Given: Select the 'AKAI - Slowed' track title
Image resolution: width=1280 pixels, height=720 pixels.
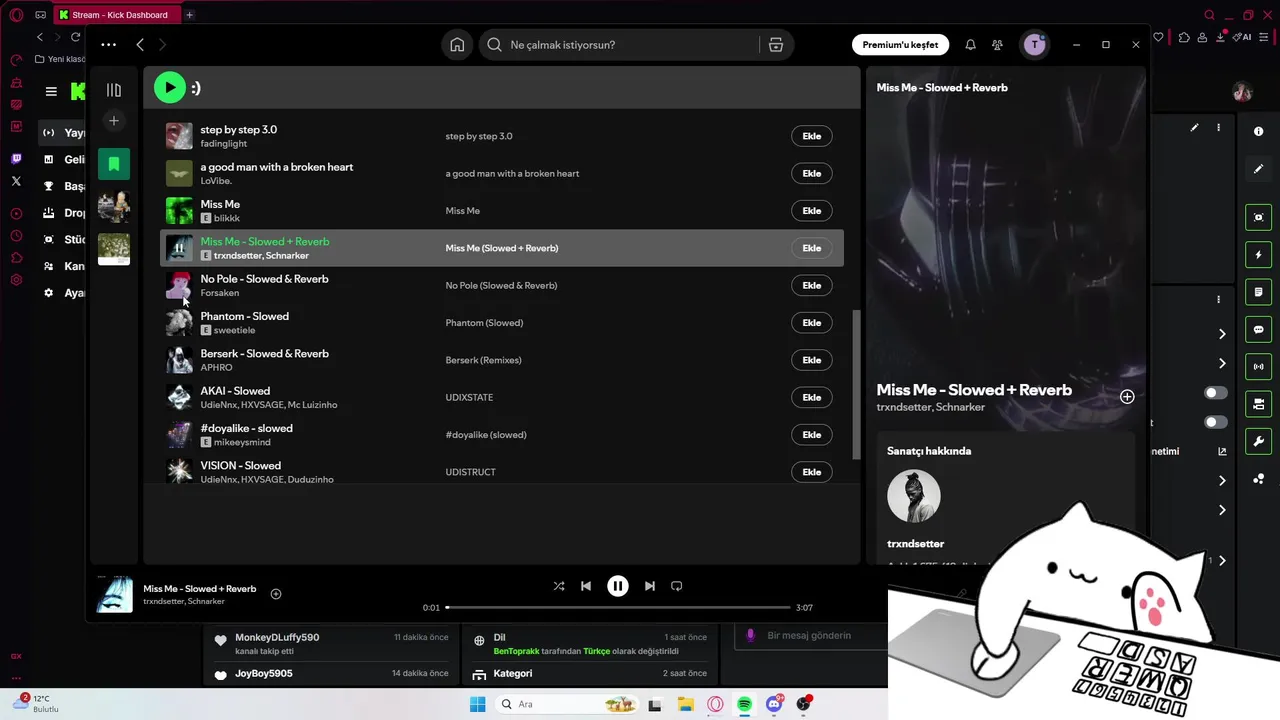Looking at the screenshot, I should click(x=235, y=391).
